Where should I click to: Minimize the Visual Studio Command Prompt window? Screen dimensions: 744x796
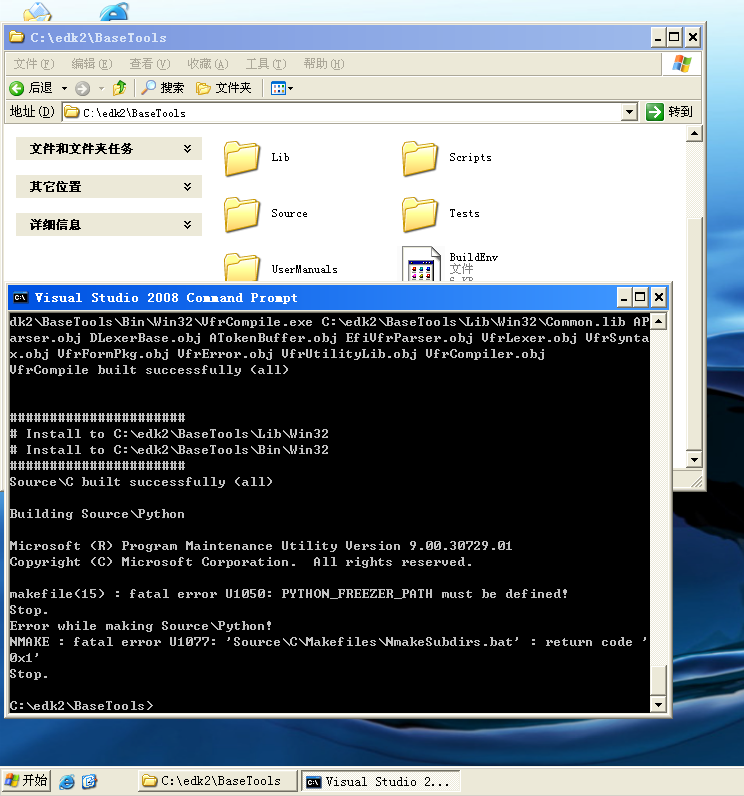(624, 297)
